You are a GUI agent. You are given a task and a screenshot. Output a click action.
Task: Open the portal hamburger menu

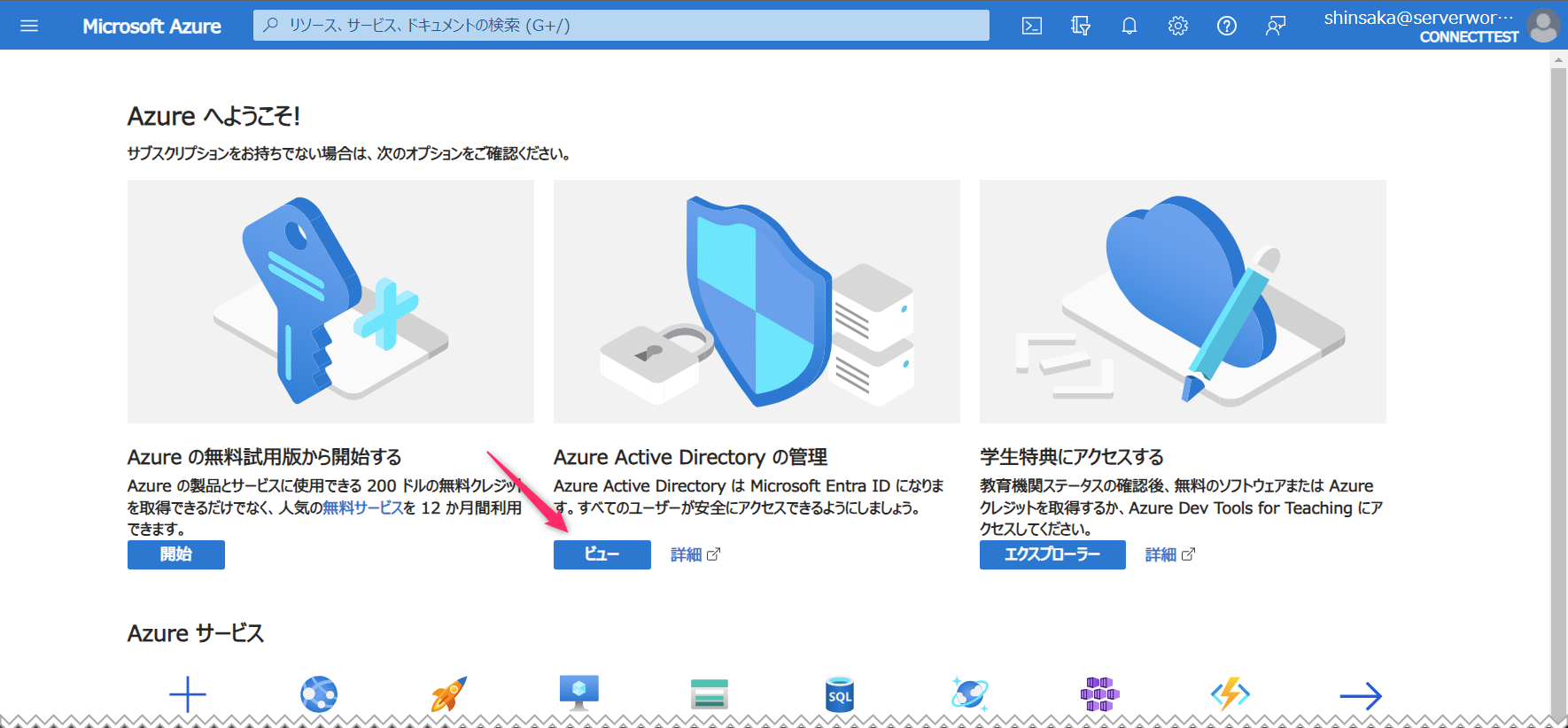[29, 26]
